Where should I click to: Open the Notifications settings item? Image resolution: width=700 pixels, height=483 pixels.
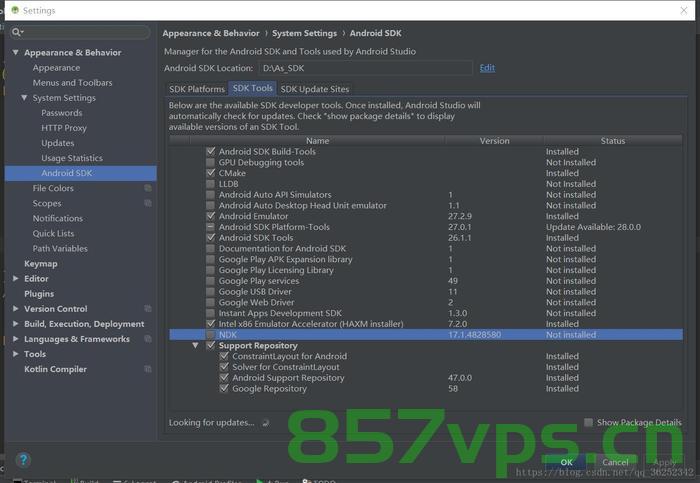(58, 218)
